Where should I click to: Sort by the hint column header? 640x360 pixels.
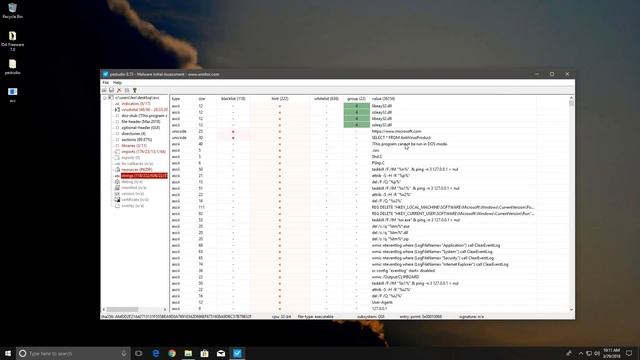[x=280, y=99]
